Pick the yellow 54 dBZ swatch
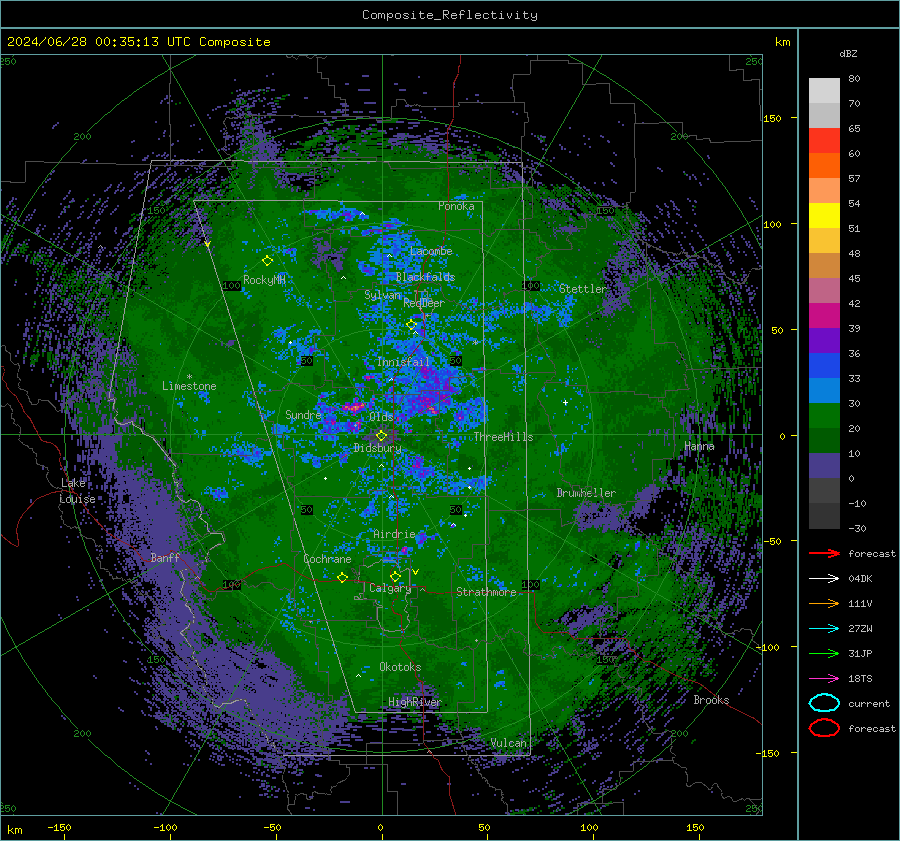 pos(824,215)
